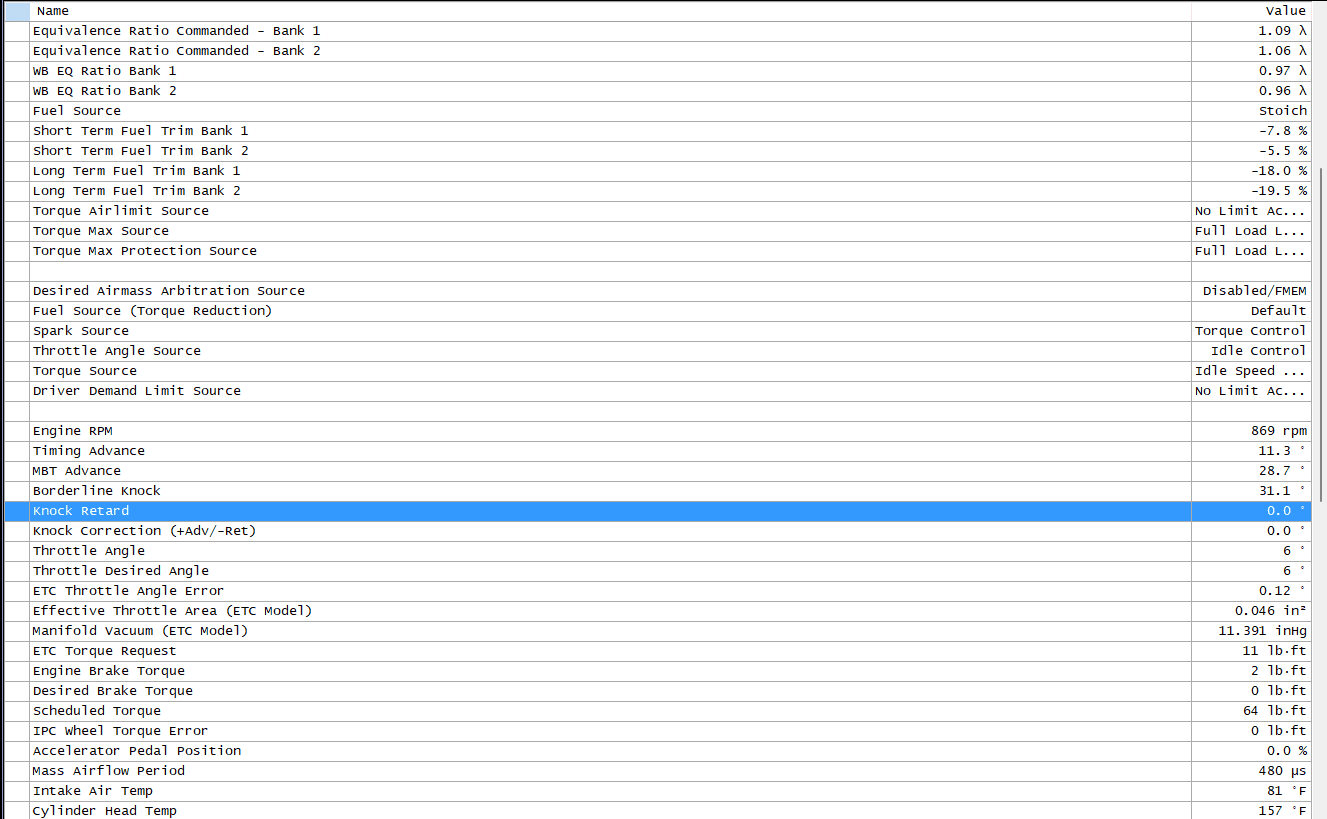Click the highlighted Knock Retard row
Screen dimensions: 1327x819
[x=658, y=511]
